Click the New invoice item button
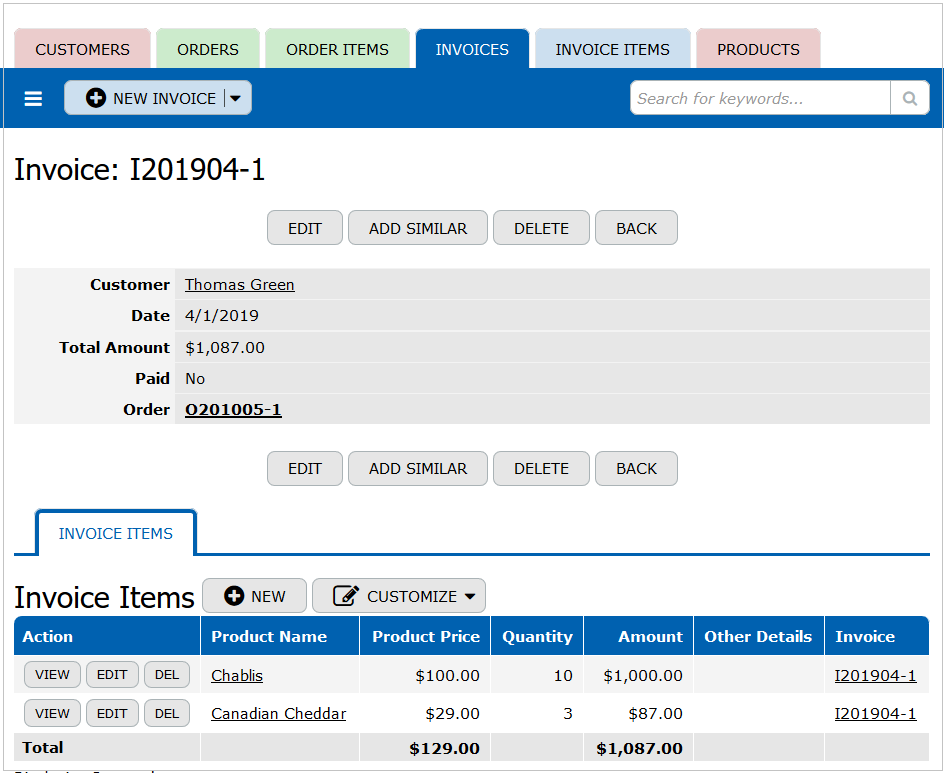 click(x=255, y=596)
